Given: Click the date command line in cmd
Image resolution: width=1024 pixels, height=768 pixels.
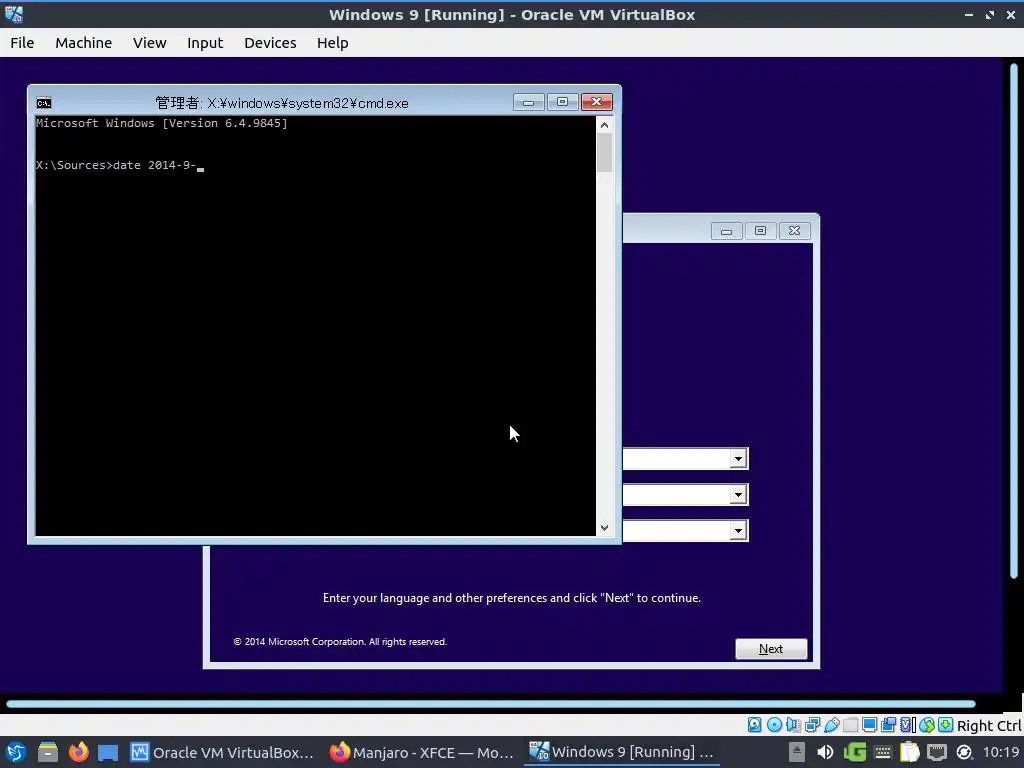Looking at the screenshot, I should click(120, 165).
